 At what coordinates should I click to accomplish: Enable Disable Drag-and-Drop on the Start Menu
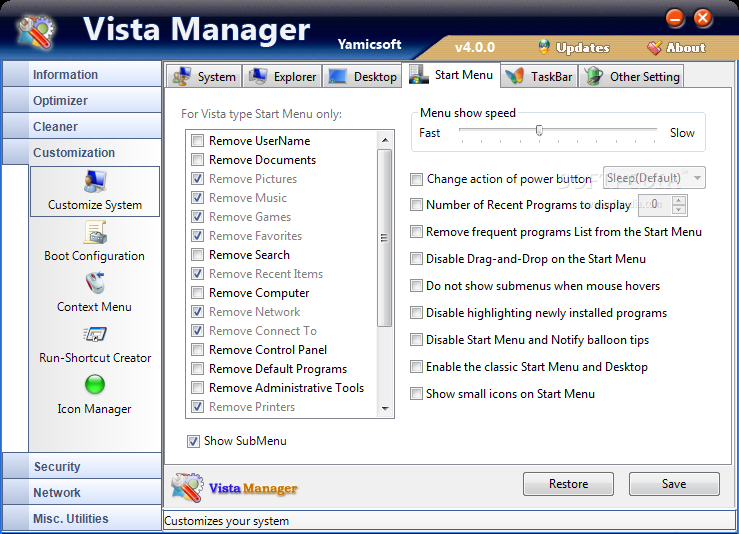pos(416,259)
